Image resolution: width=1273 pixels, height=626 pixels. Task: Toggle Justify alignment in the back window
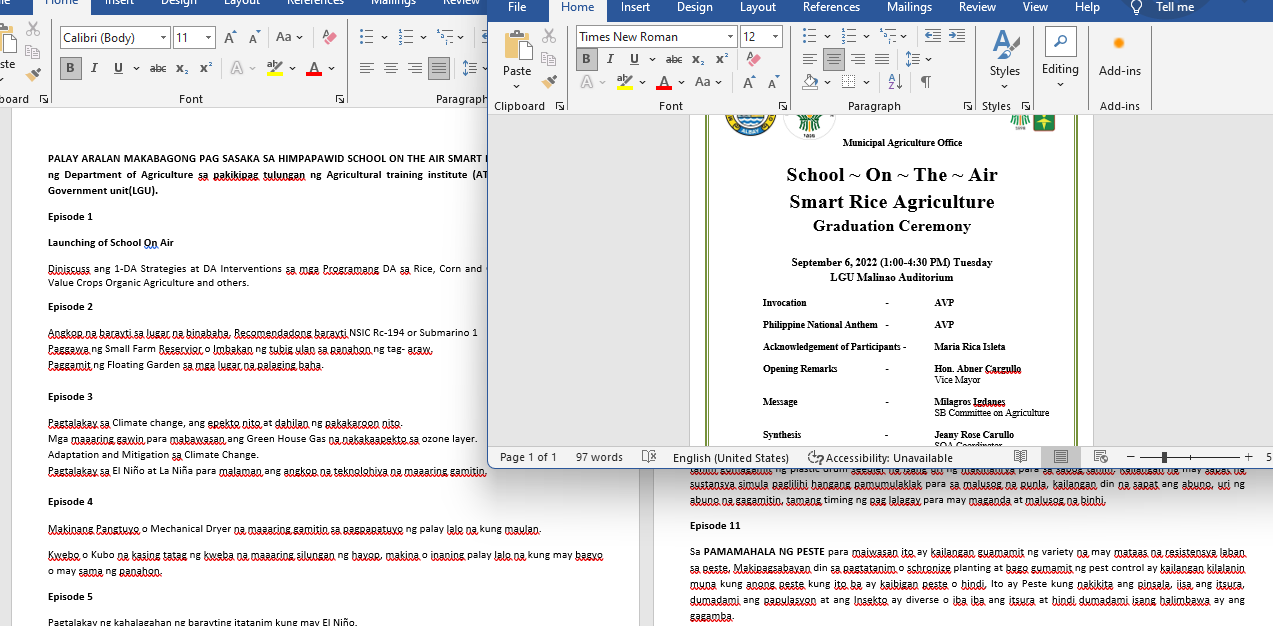[438, 68]
